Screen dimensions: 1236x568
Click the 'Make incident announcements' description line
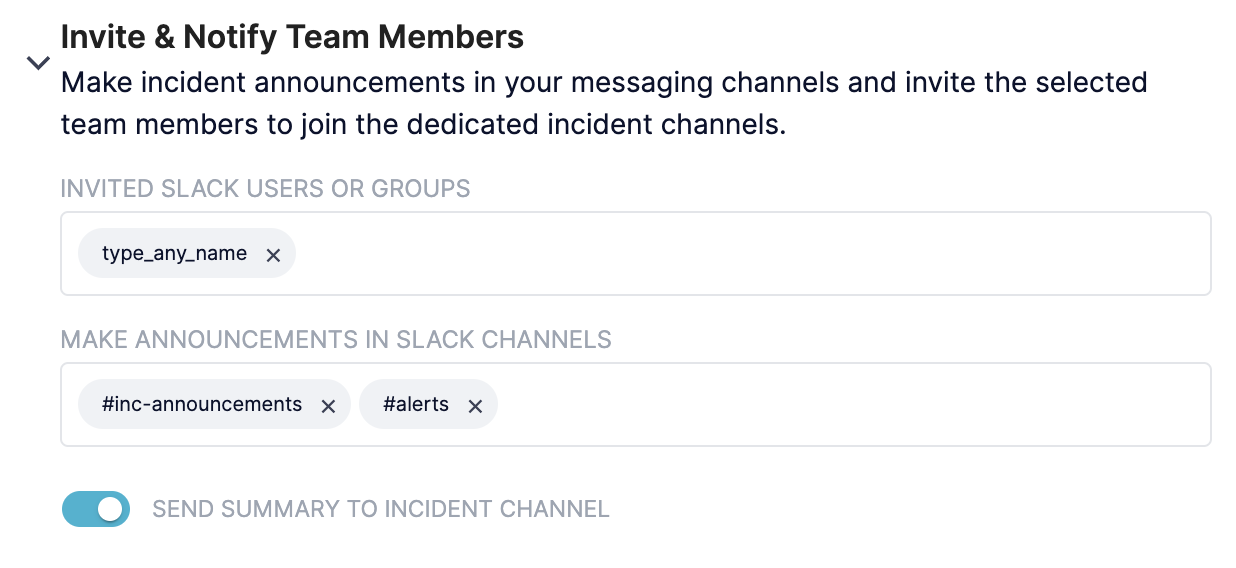point(603,82)
